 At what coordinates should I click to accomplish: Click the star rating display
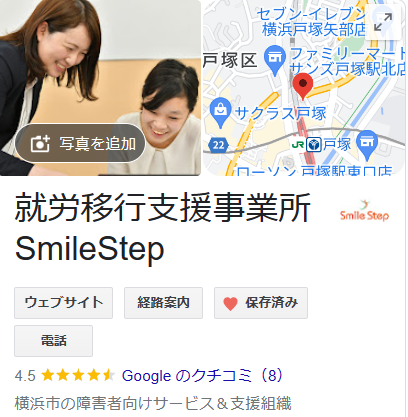pos(78,376)
